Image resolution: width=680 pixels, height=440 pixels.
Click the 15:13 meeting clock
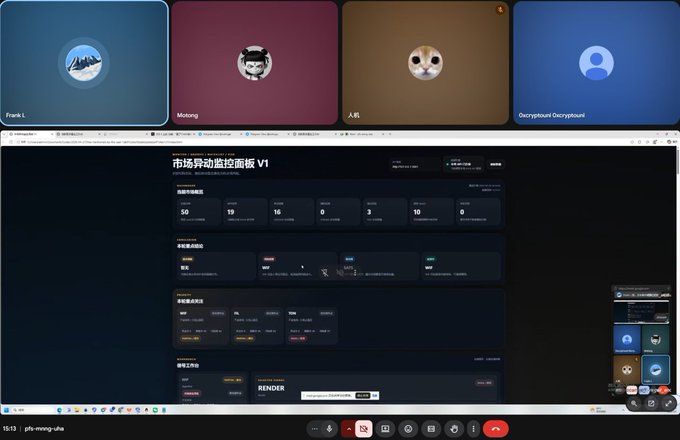coord(9,429)
